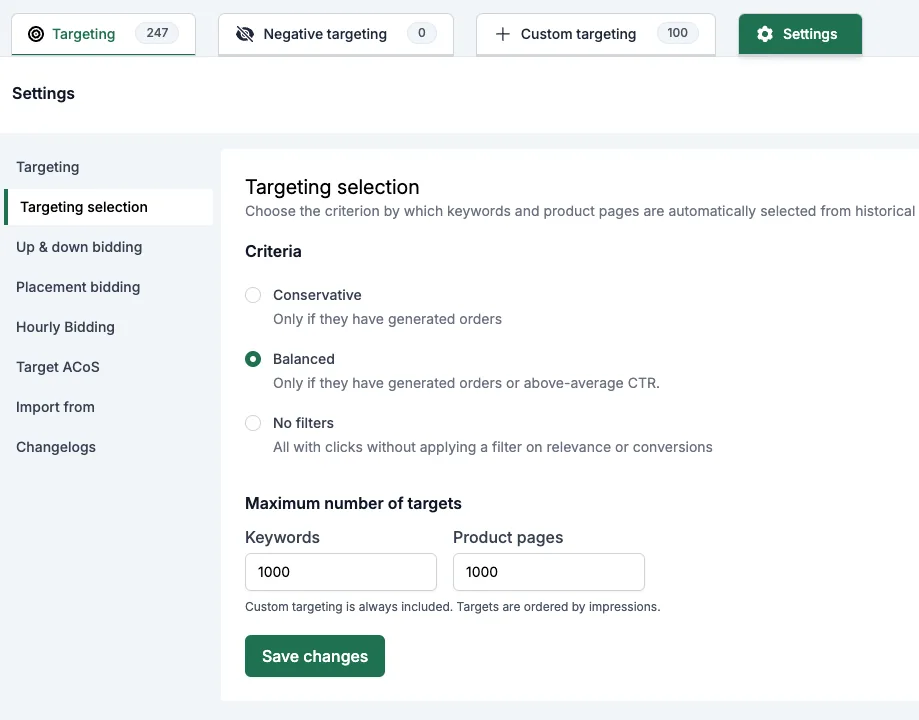The height and width of the screenshot is (720, 919).
Task: Click the target icon on Targeting tab
Action: pyautogui.click(x=36, y=34)
